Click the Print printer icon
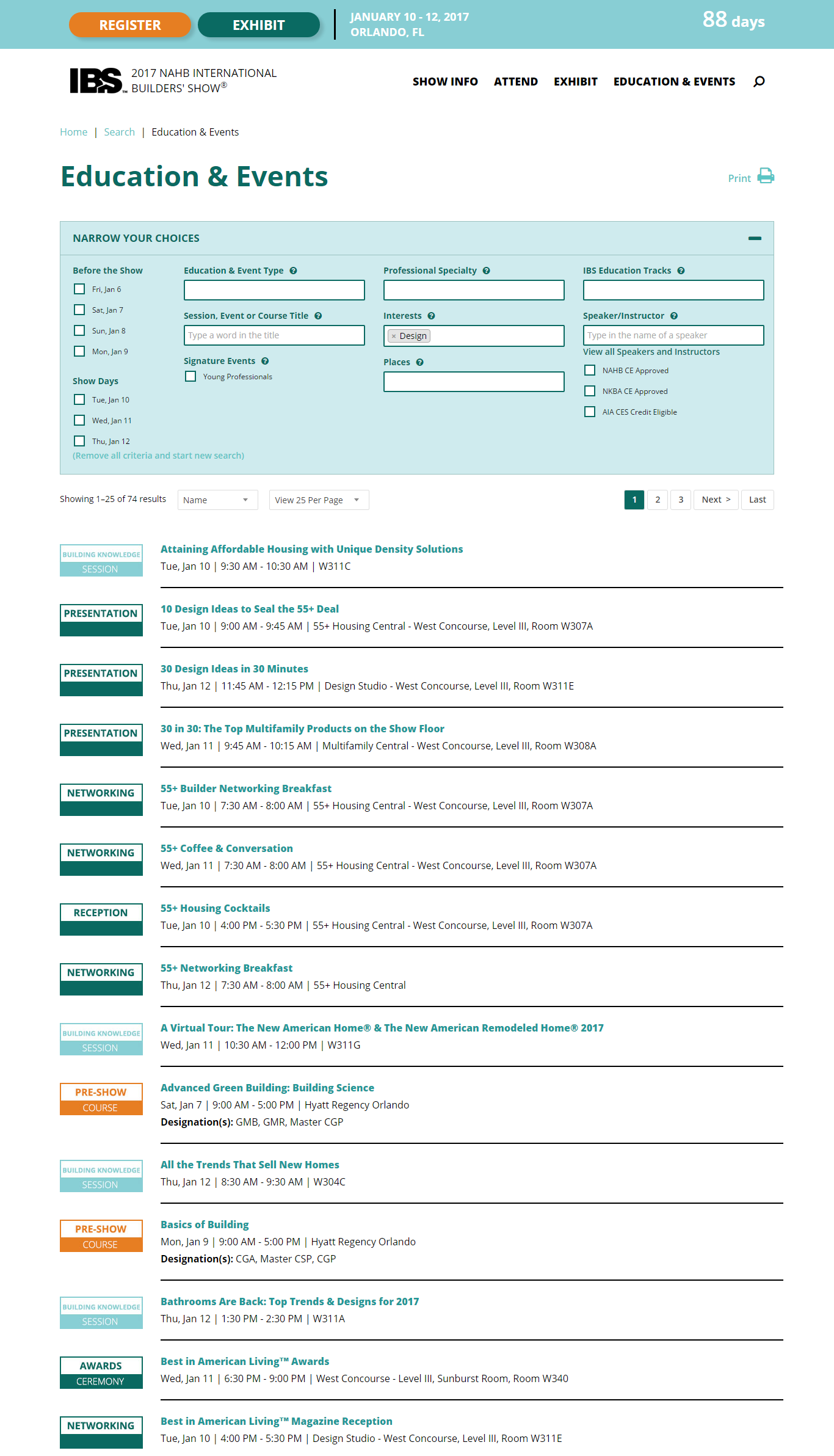 tap(766, 176)
